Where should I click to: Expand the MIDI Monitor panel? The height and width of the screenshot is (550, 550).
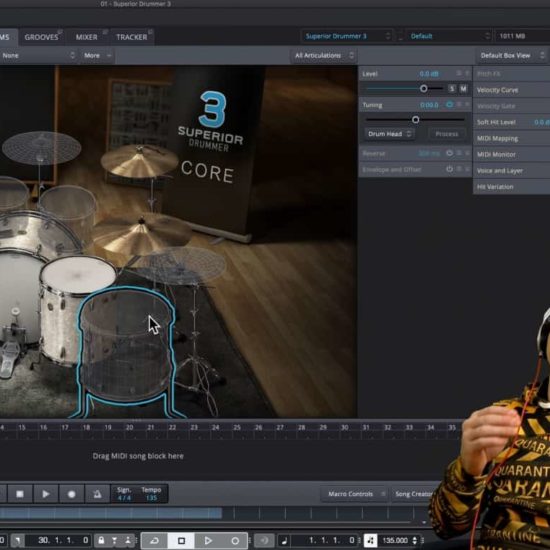pyautogui.click(x=511, y=155)
